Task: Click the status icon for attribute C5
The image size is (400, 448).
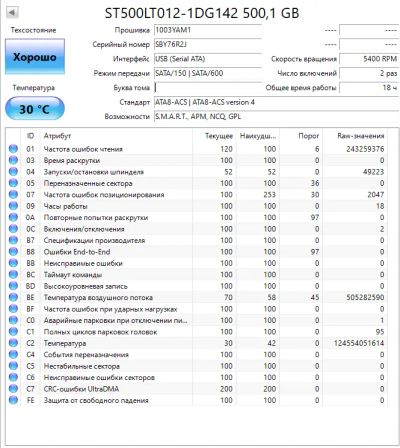Action: (x=13, y=366)
